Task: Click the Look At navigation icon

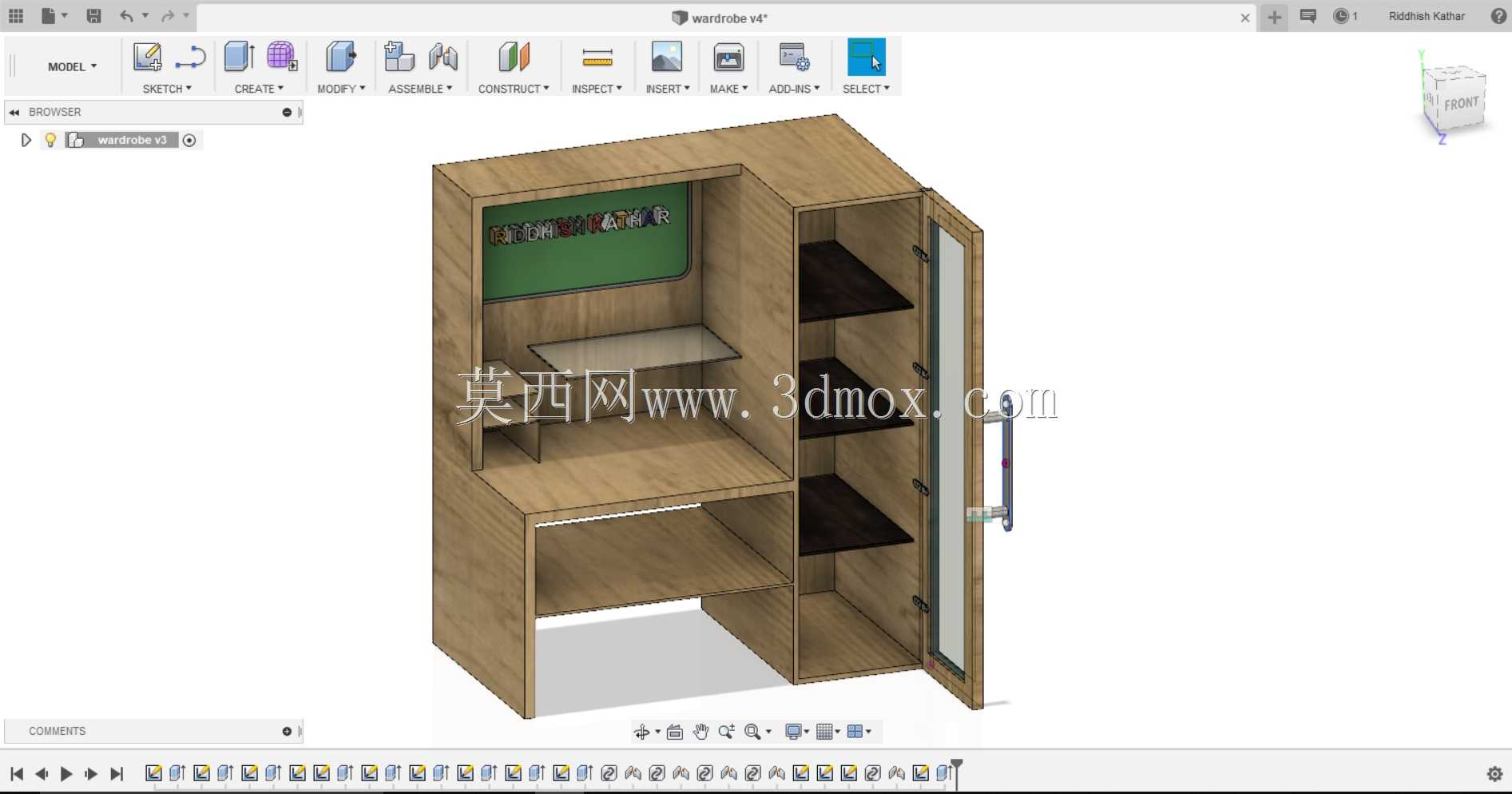Action: [x=675, y=732]
